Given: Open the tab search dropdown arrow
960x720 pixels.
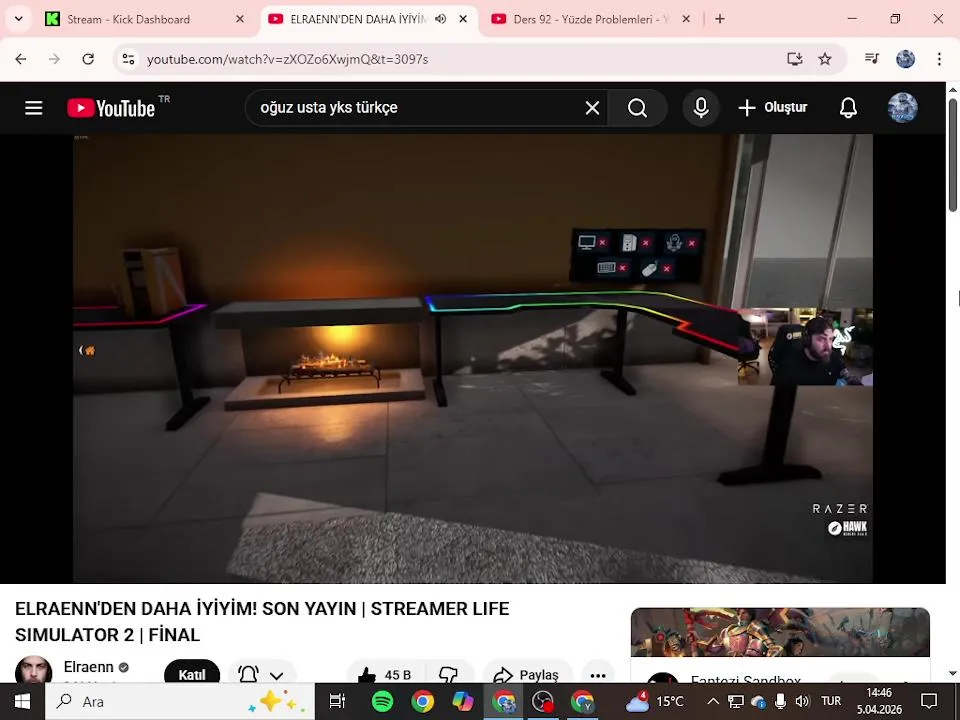Looking at the screenshot, I should point(18,19).
